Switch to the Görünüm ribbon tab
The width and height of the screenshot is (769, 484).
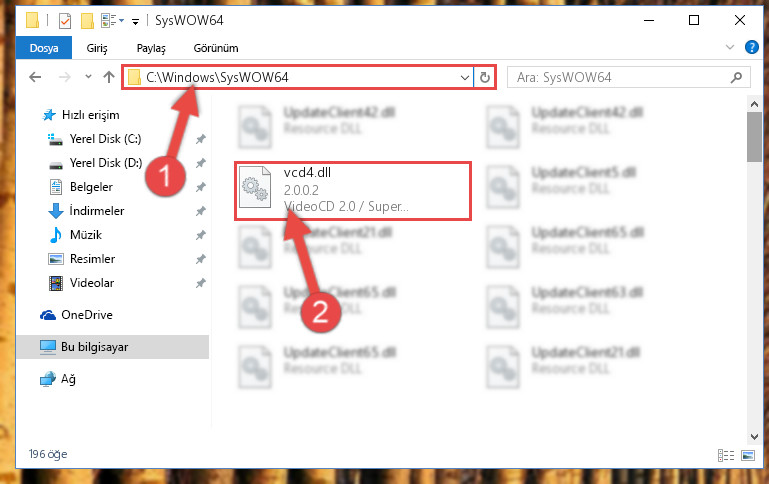(x=216, y=48)
